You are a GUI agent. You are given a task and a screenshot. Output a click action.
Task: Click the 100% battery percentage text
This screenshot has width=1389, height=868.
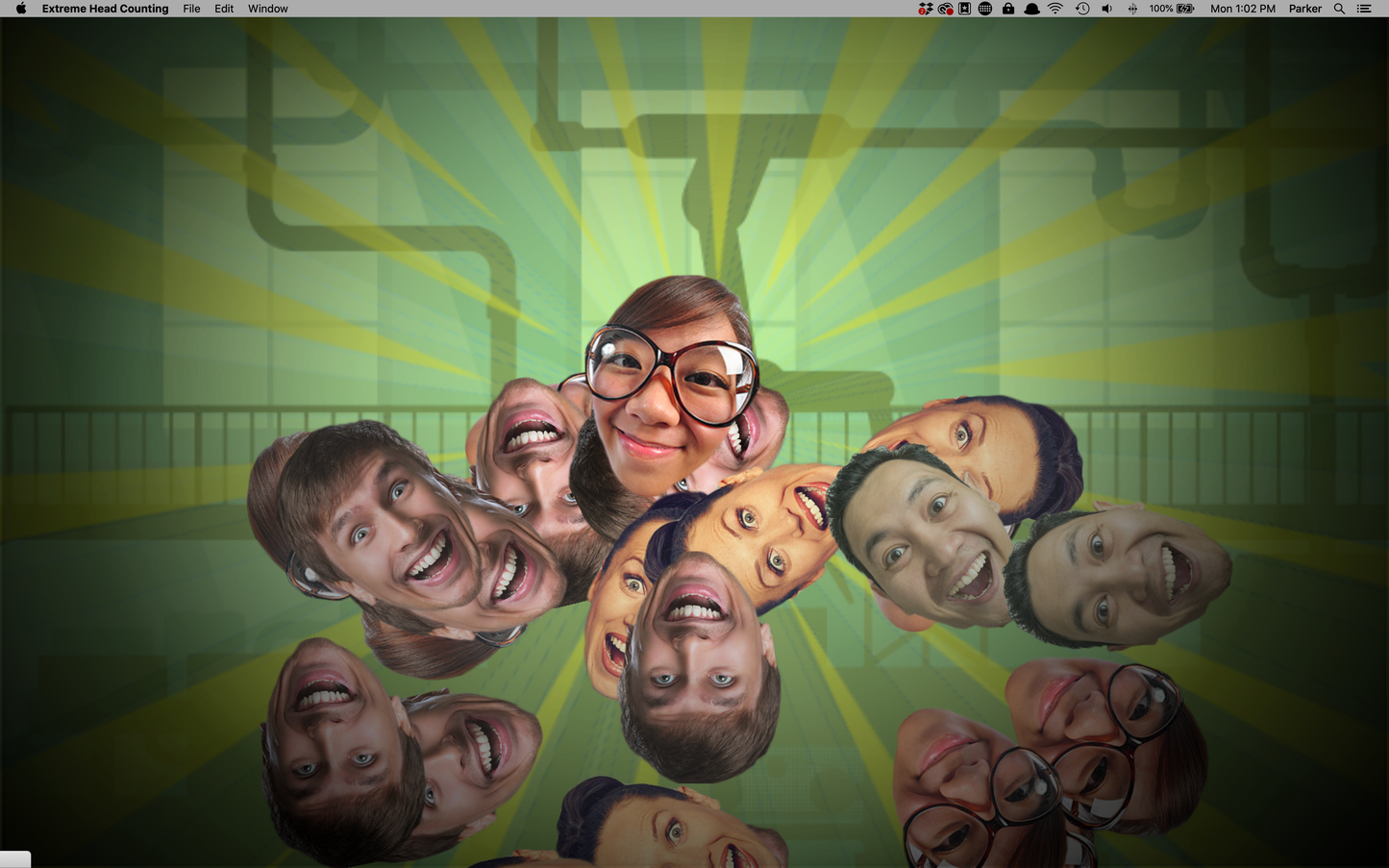coord(1161,9)
